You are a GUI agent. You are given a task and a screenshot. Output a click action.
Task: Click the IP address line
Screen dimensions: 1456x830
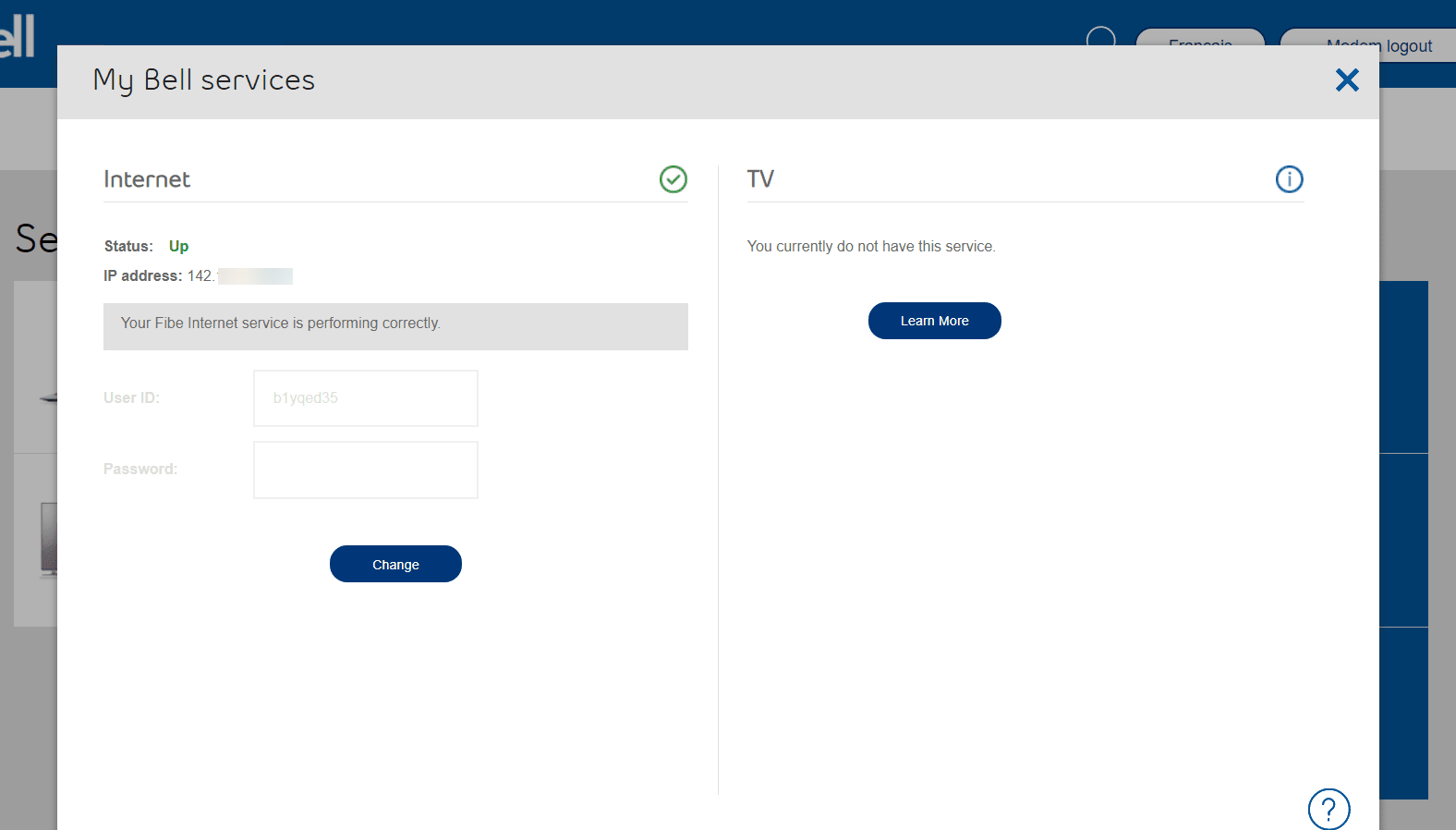point(198,275)
